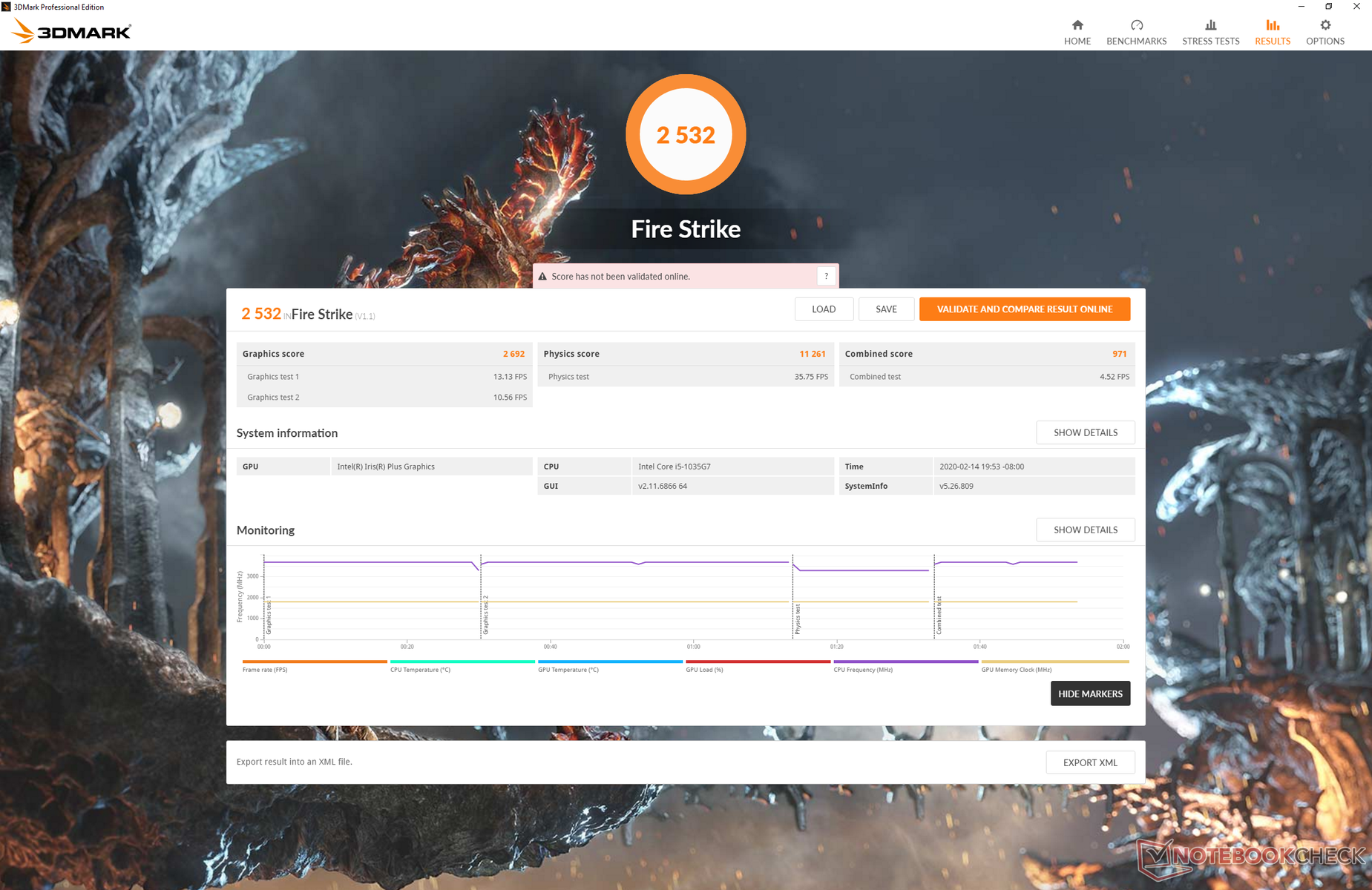Toggle Frame rate (FPS) legend series
Image resolution: width=1372 pixels, height=890 pixels.
pos(315,665)
